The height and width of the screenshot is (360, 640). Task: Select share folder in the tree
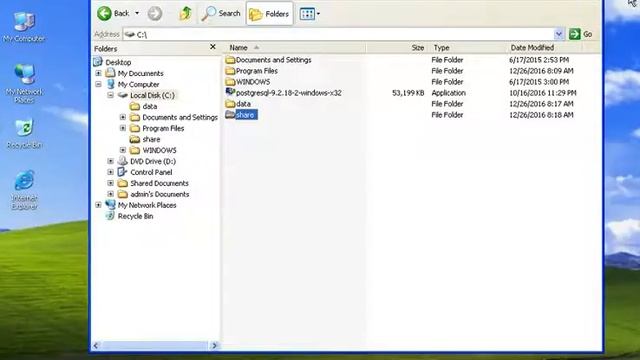(x=145, y=140)
